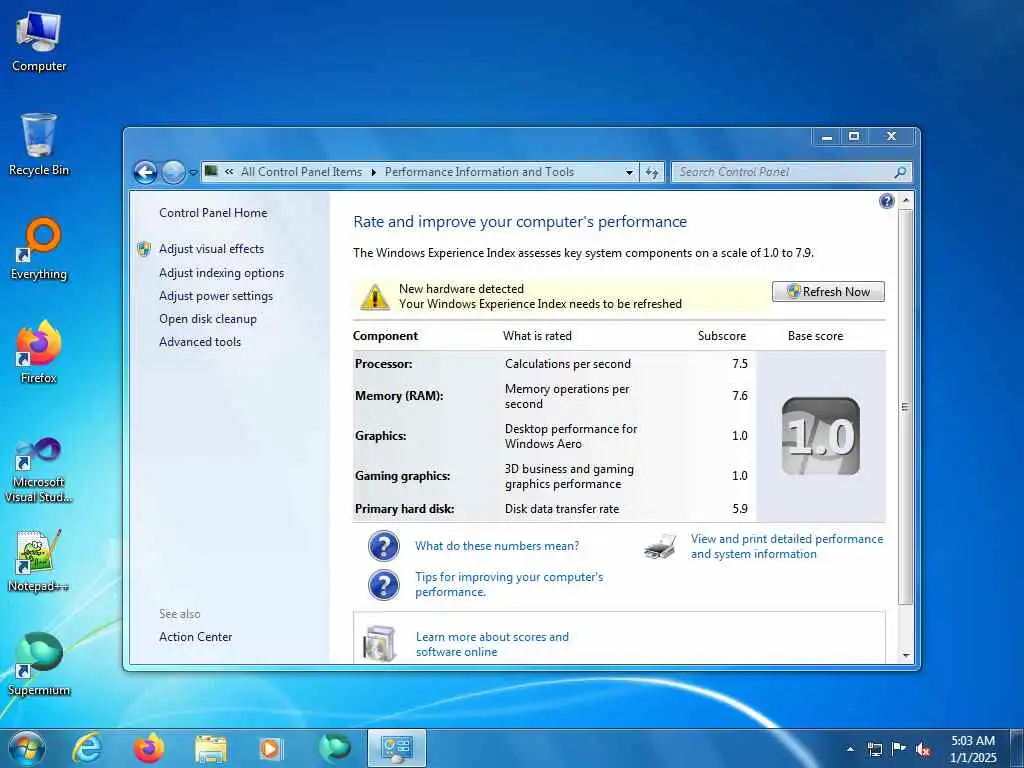Click the scrollbar down arrow
The image size is (1024, 768).
[906, 655]
